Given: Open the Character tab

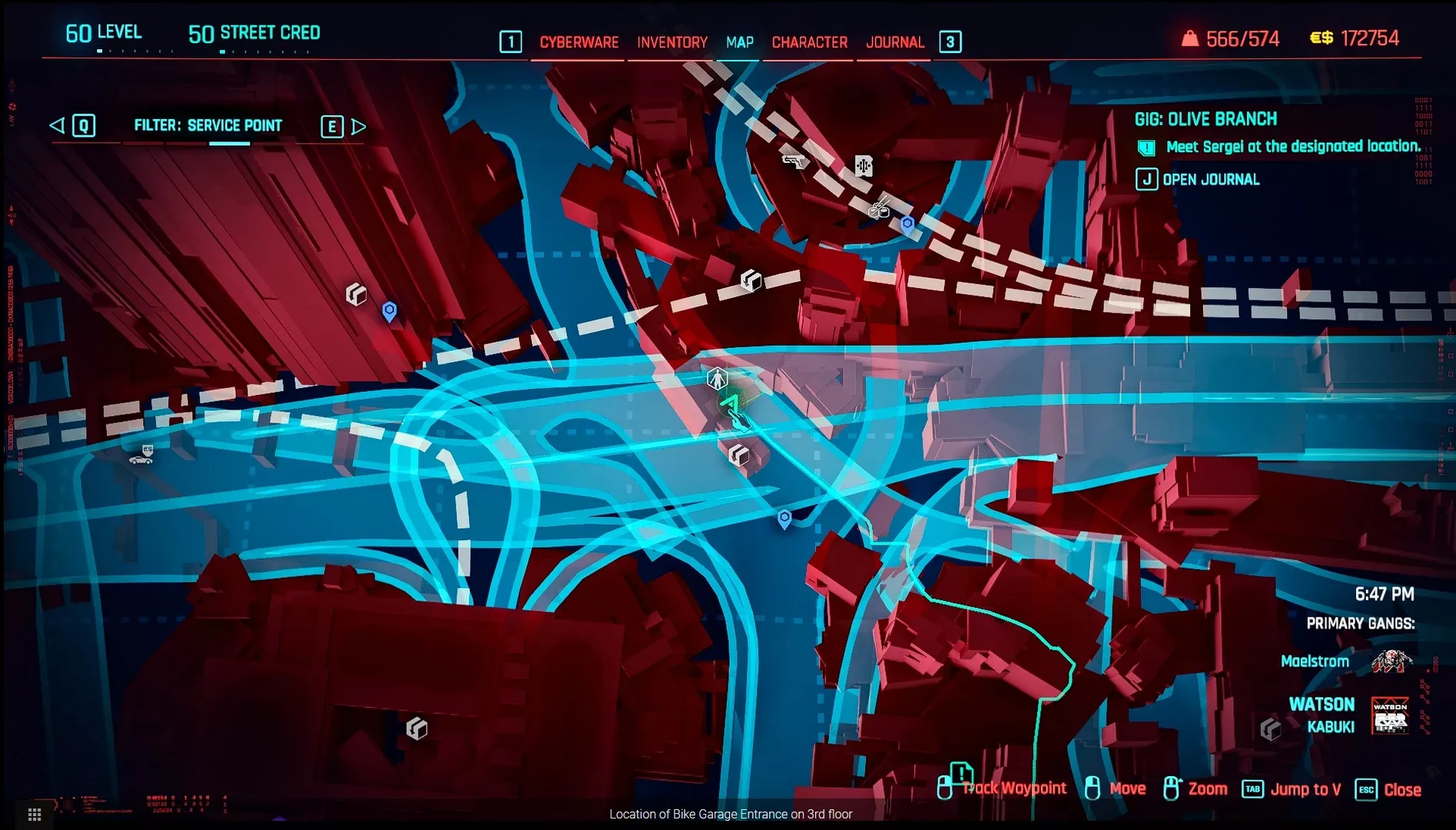Looking at the screenshot, I should (x=810, y=42).
